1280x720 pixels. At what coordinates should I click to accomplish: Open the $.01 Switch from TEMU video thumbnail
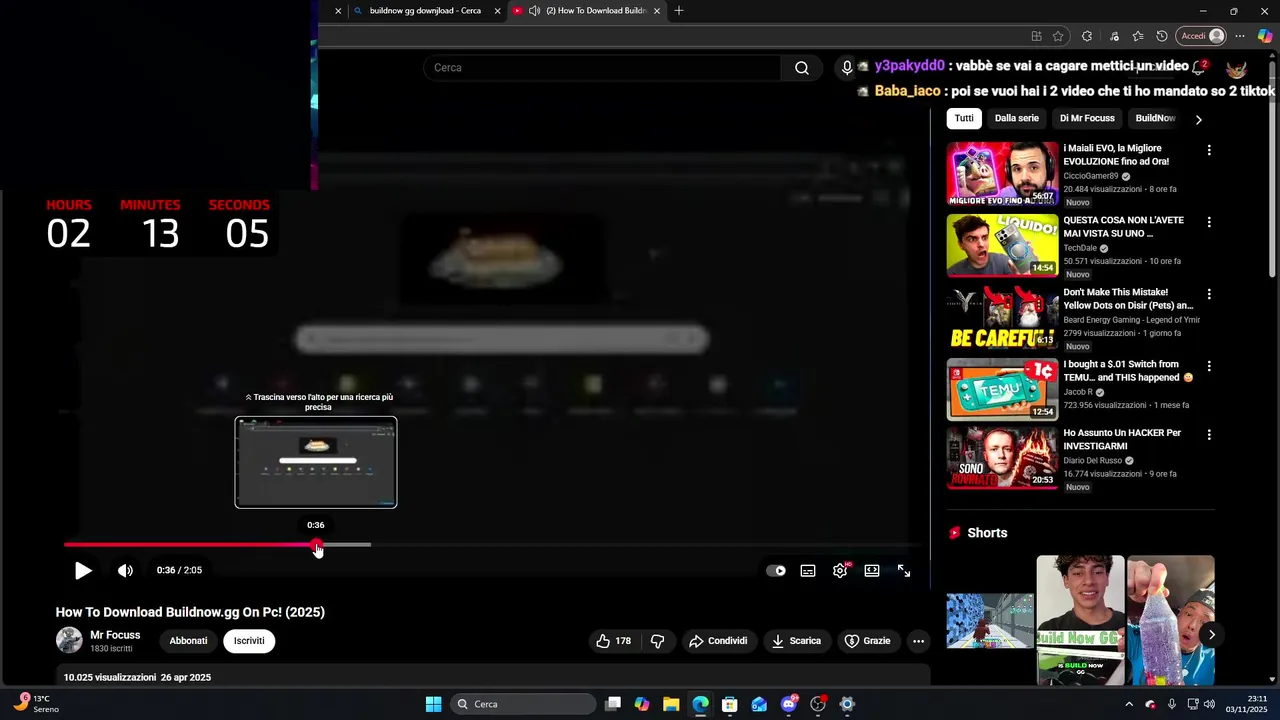pos(1002,389)
